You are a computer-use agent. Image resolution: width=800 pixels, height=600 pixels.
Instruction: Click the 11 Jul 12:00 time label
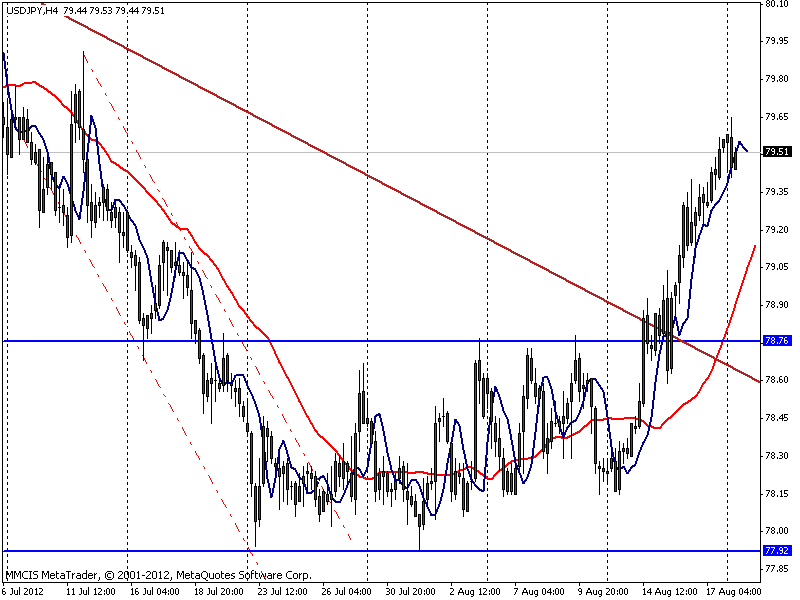pos(90,592)
